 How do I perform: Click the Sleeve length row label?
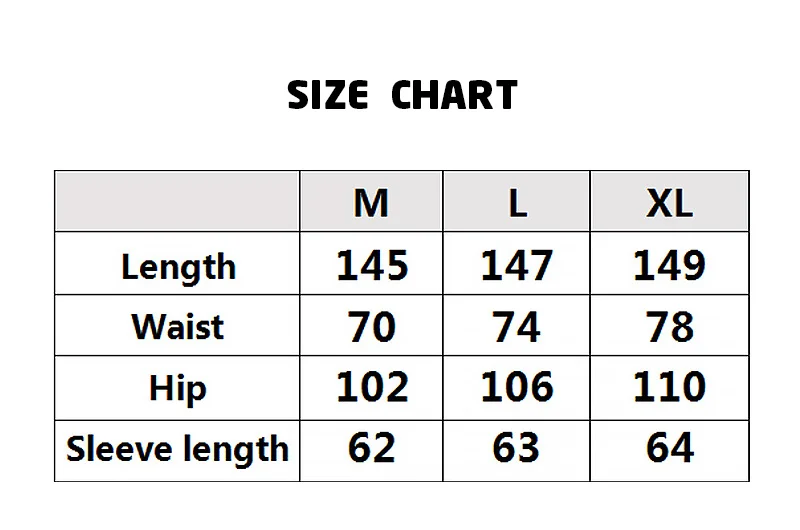coord(177,450)
